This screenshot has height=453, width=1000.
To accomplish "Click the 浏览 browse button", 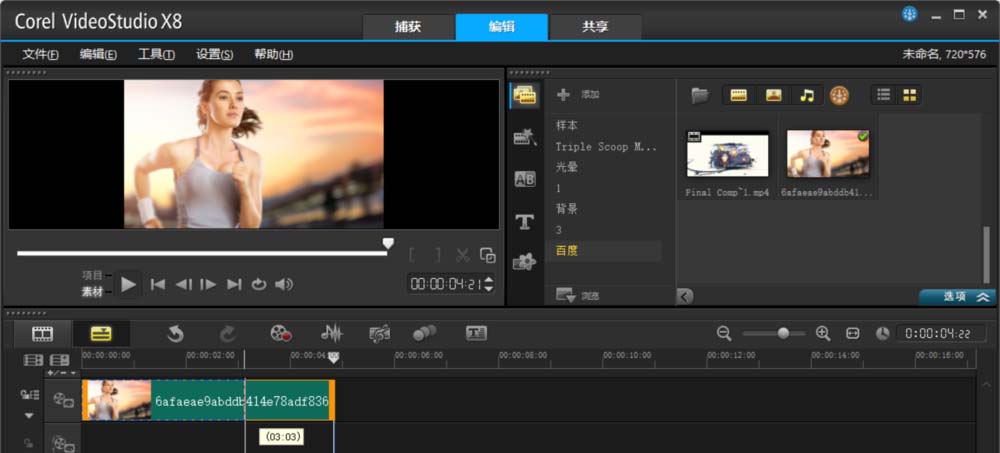I will tap(577, 296).
